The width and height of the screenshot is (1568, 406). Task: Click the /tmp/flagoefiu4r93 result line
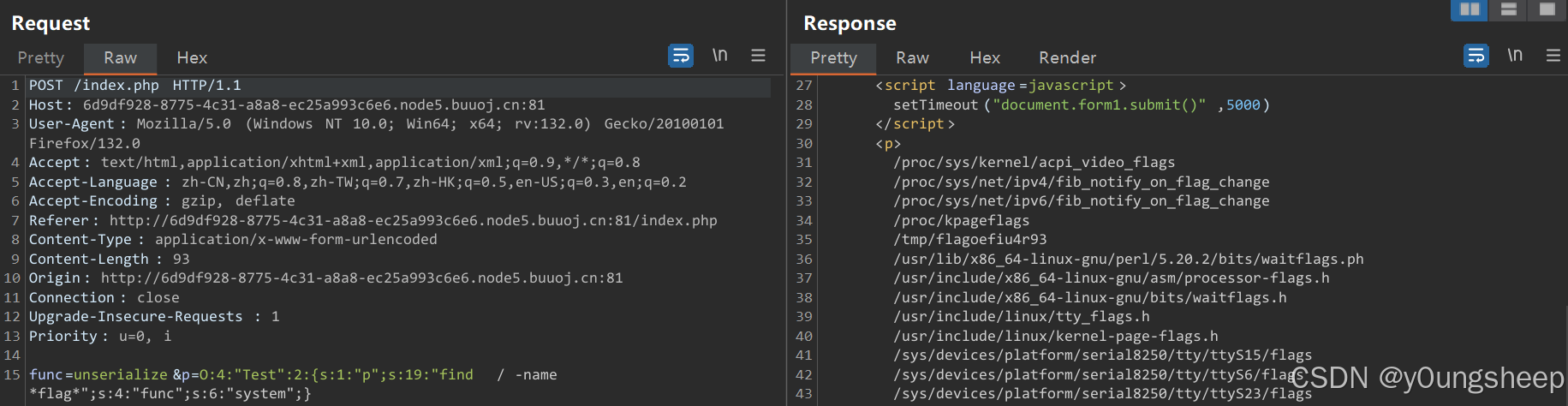(x=970, y=240)
